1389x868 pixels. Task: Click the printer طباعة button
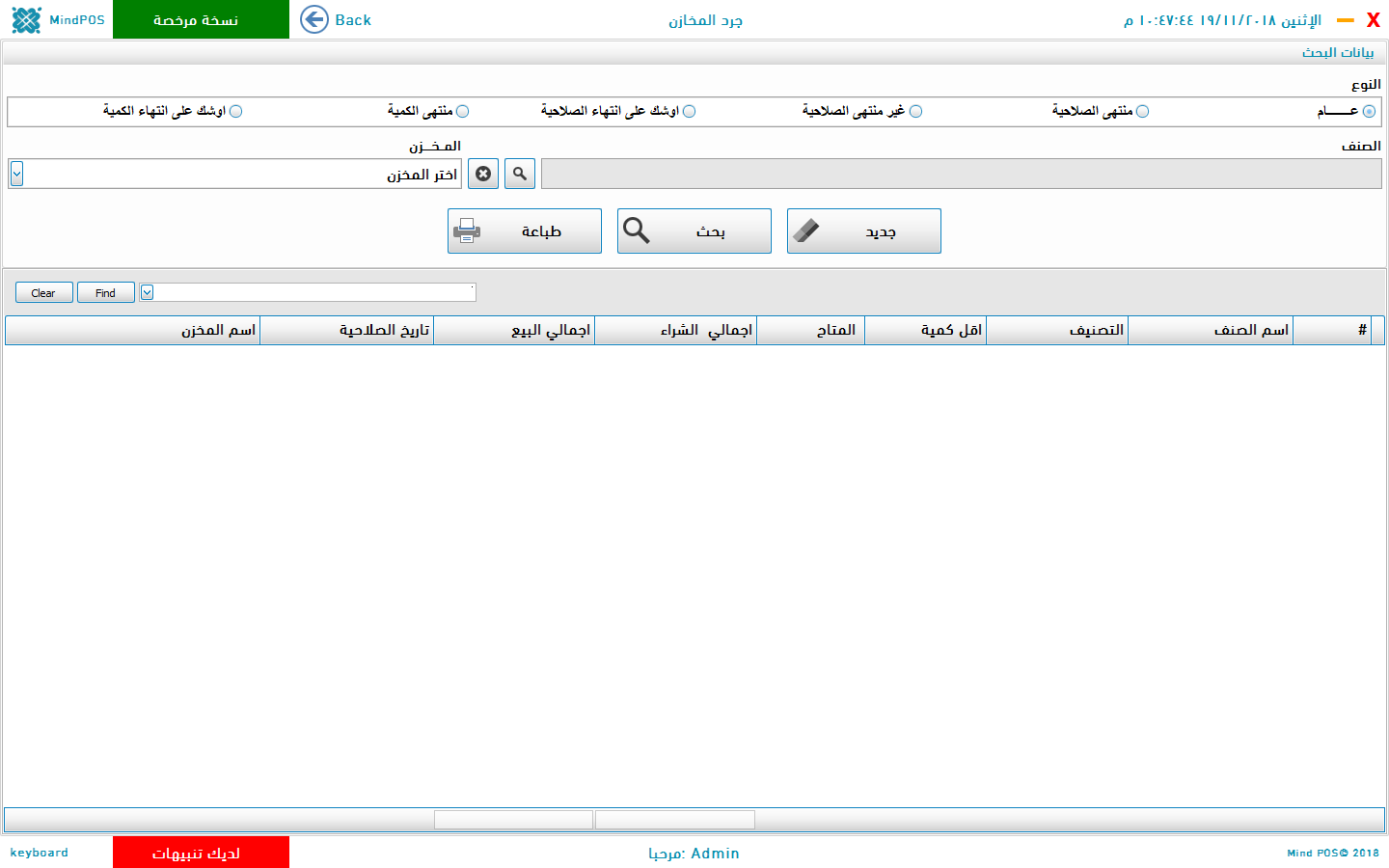[524, 231]
